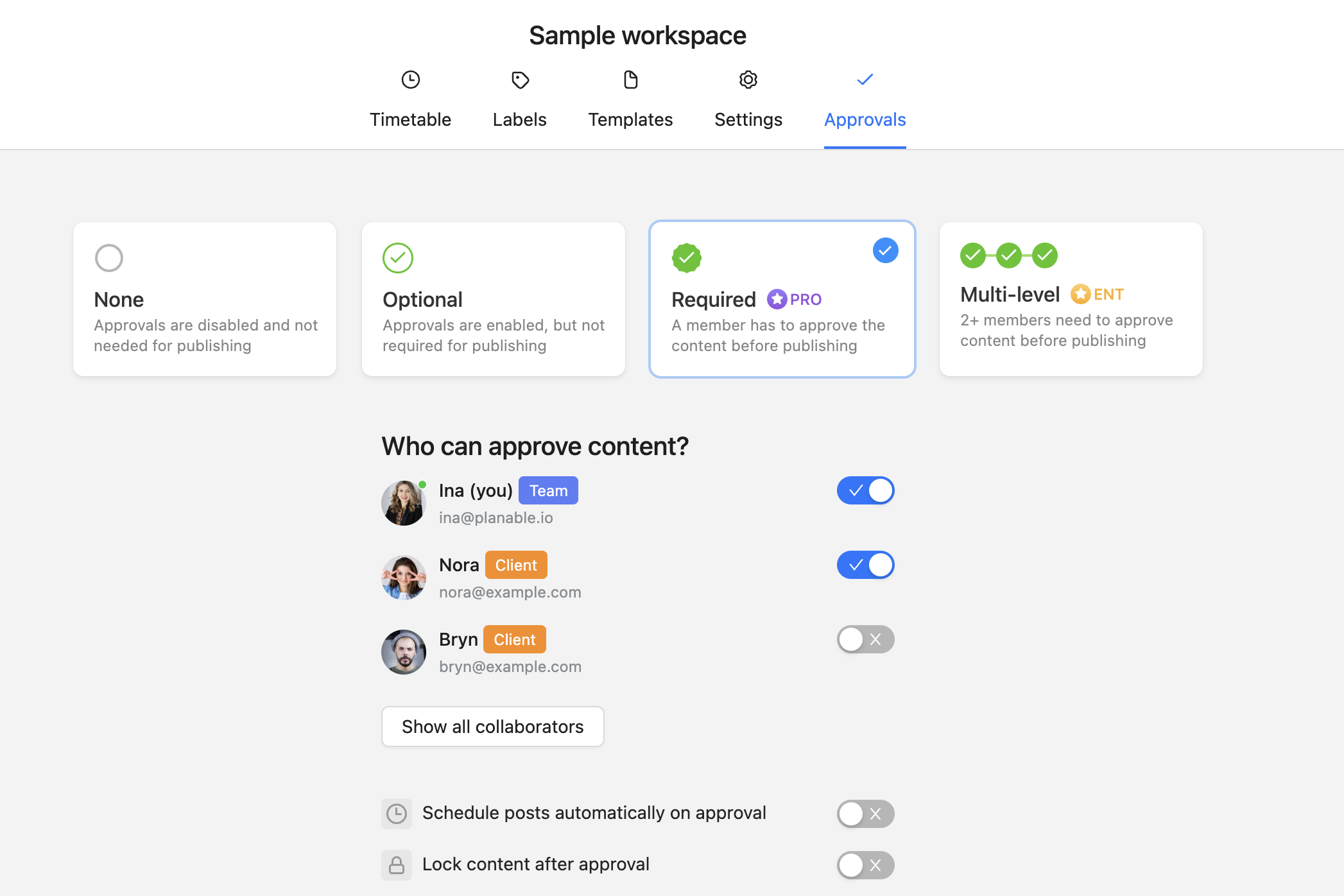Screen dimensions: 1344x896
Task: Click Show all collaborators button
Action: [x=493, y=727]
